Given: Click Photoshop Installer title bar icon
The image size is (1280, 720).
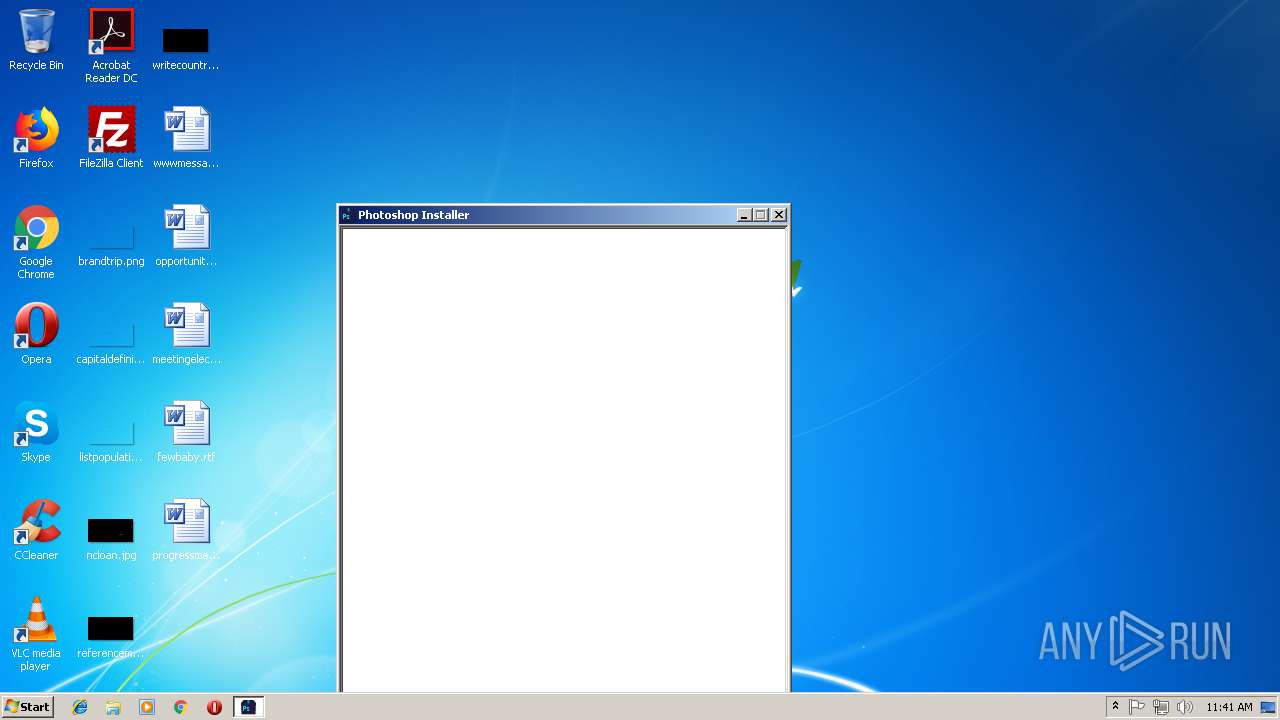Looking at the screenshot, I should (x=347, y=215).
